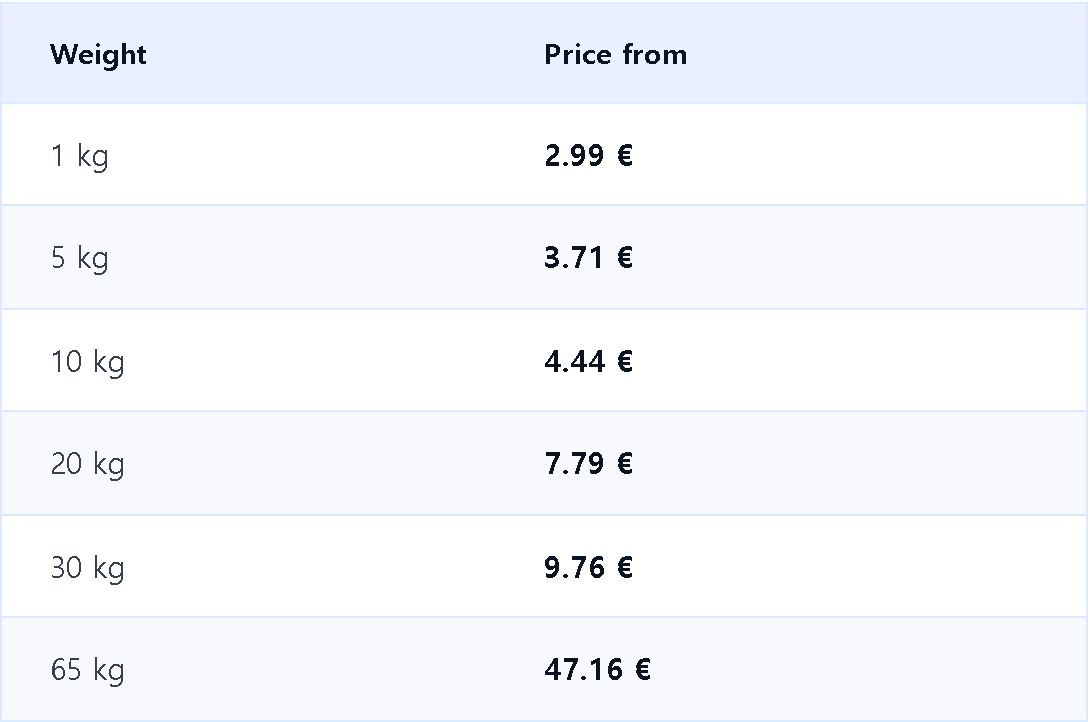The image size is (1088, 722).
Task: Click the Weight column header
Action: coord(98,55)
